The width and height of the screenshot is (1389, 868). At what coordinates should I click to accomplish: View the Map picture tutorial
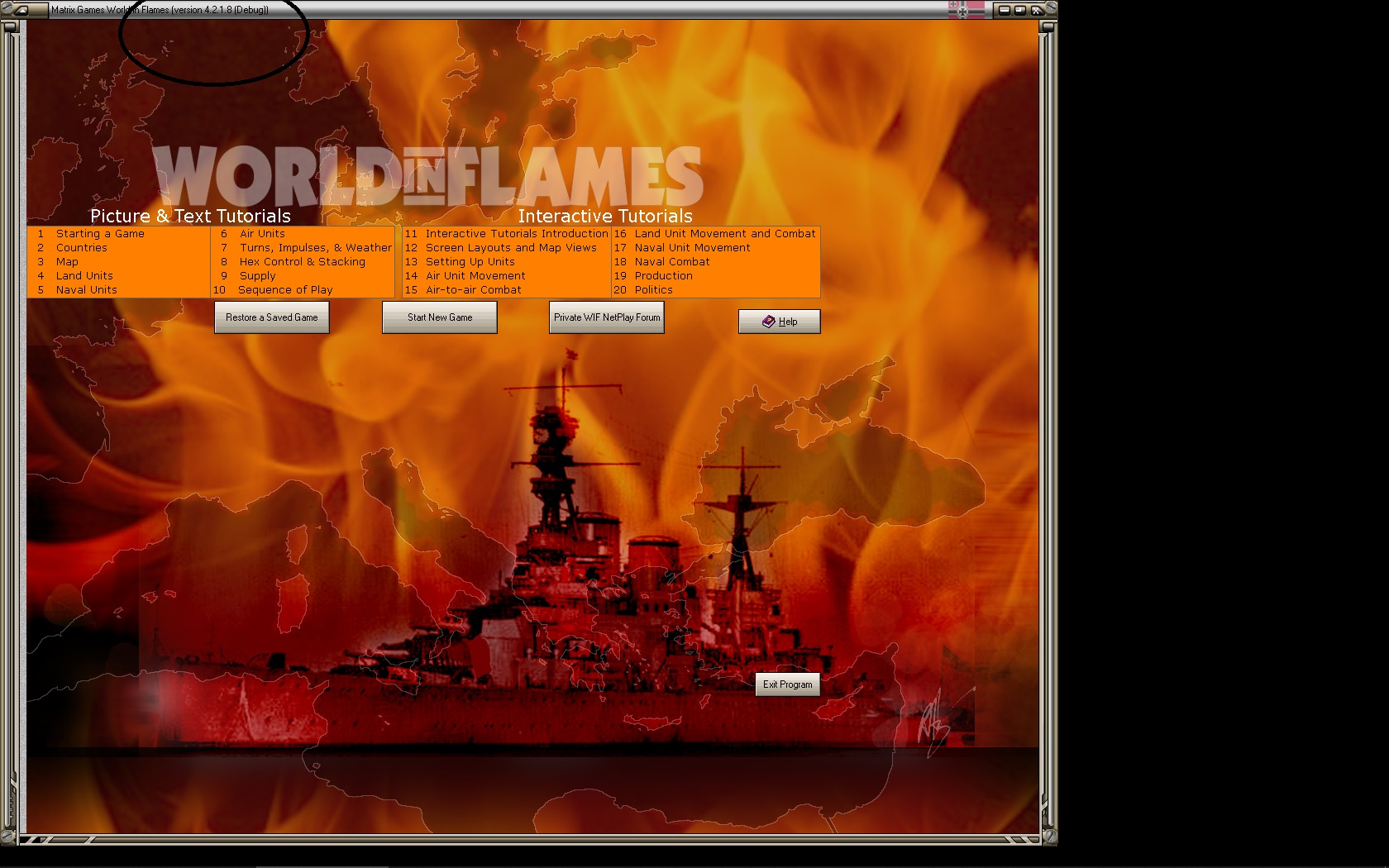pos(68,261)
